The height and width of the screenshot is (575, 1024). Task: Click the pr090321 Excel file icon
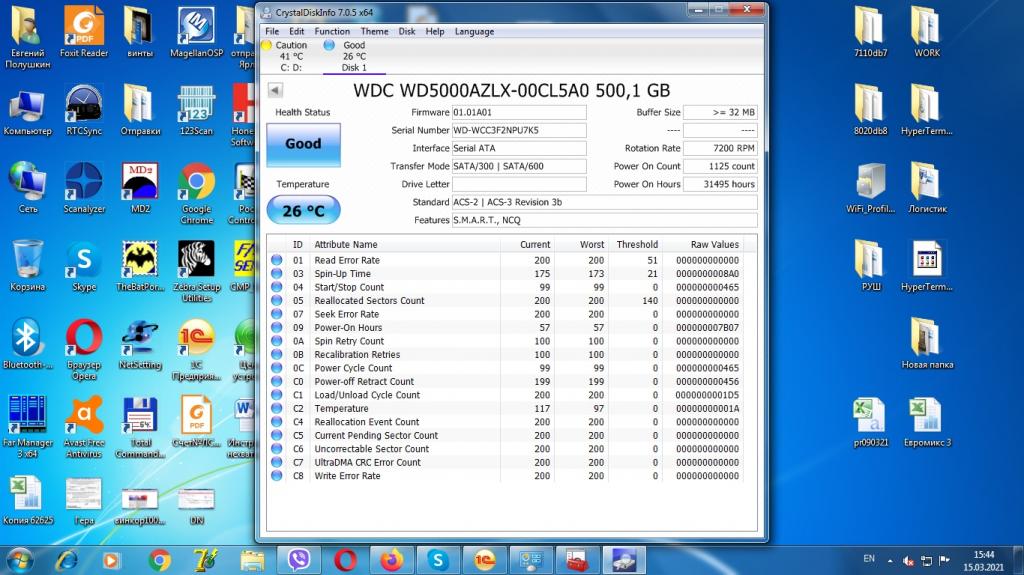[870, 421]
